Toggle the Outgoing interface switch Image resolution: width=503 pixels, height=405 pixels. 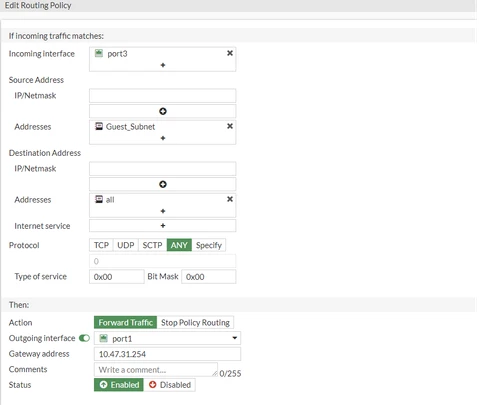click(x=84, y=338)
